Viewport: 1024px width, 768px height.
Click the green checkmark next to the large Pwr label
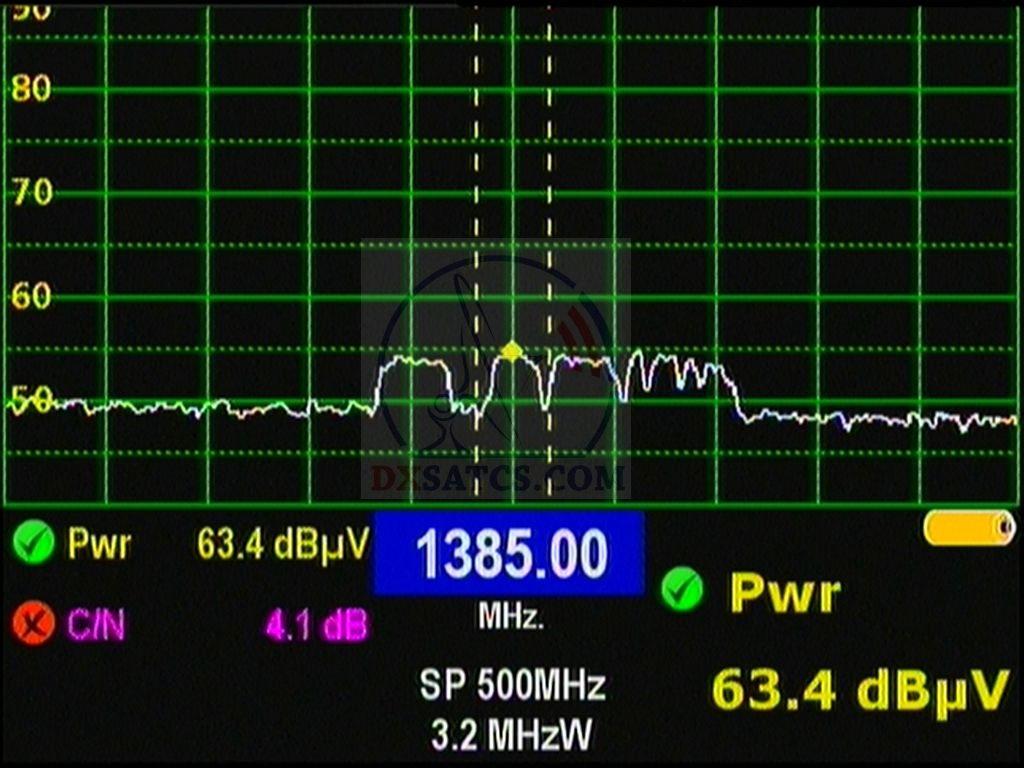pyautogui.click(x=682, y=590)
